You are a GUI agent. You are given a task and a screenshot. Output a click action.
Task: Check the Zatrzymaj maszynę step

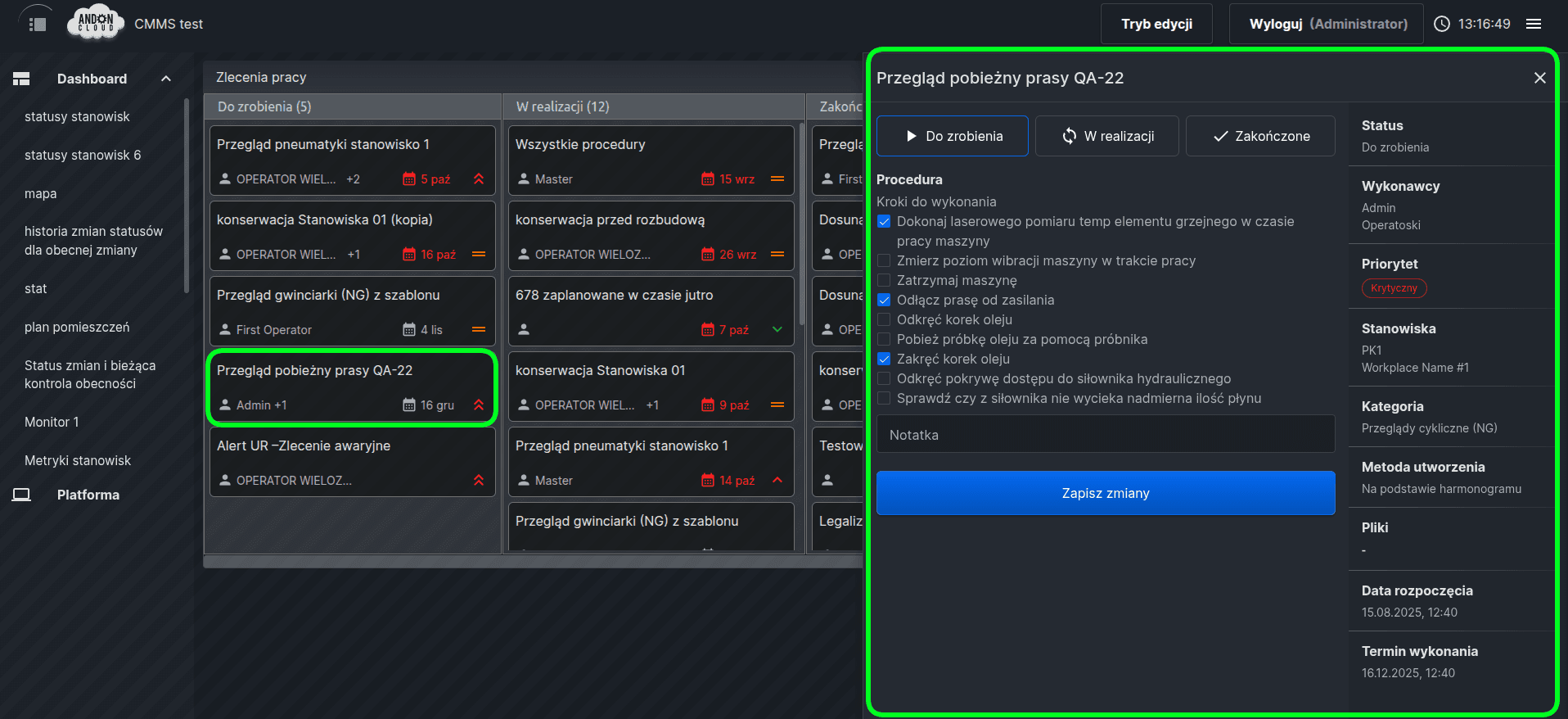click(x=884, y=281)
